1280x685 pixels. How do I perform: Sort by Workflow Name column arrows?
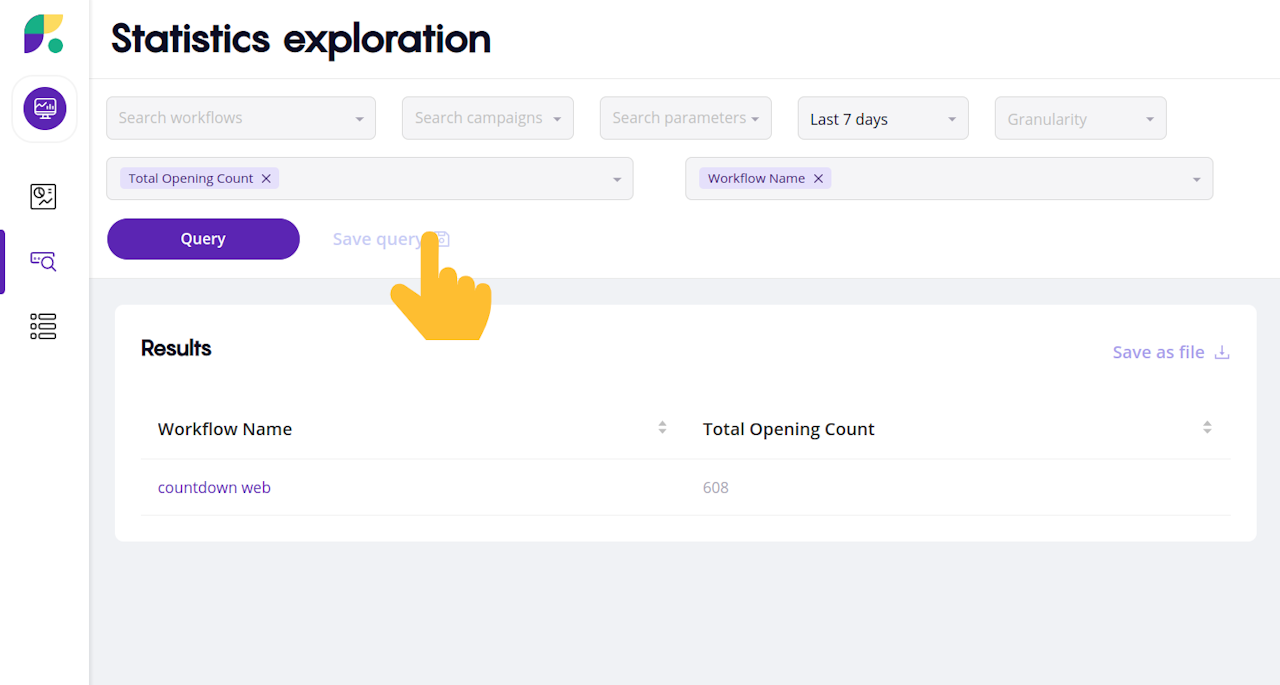click(x=662, y=428)
